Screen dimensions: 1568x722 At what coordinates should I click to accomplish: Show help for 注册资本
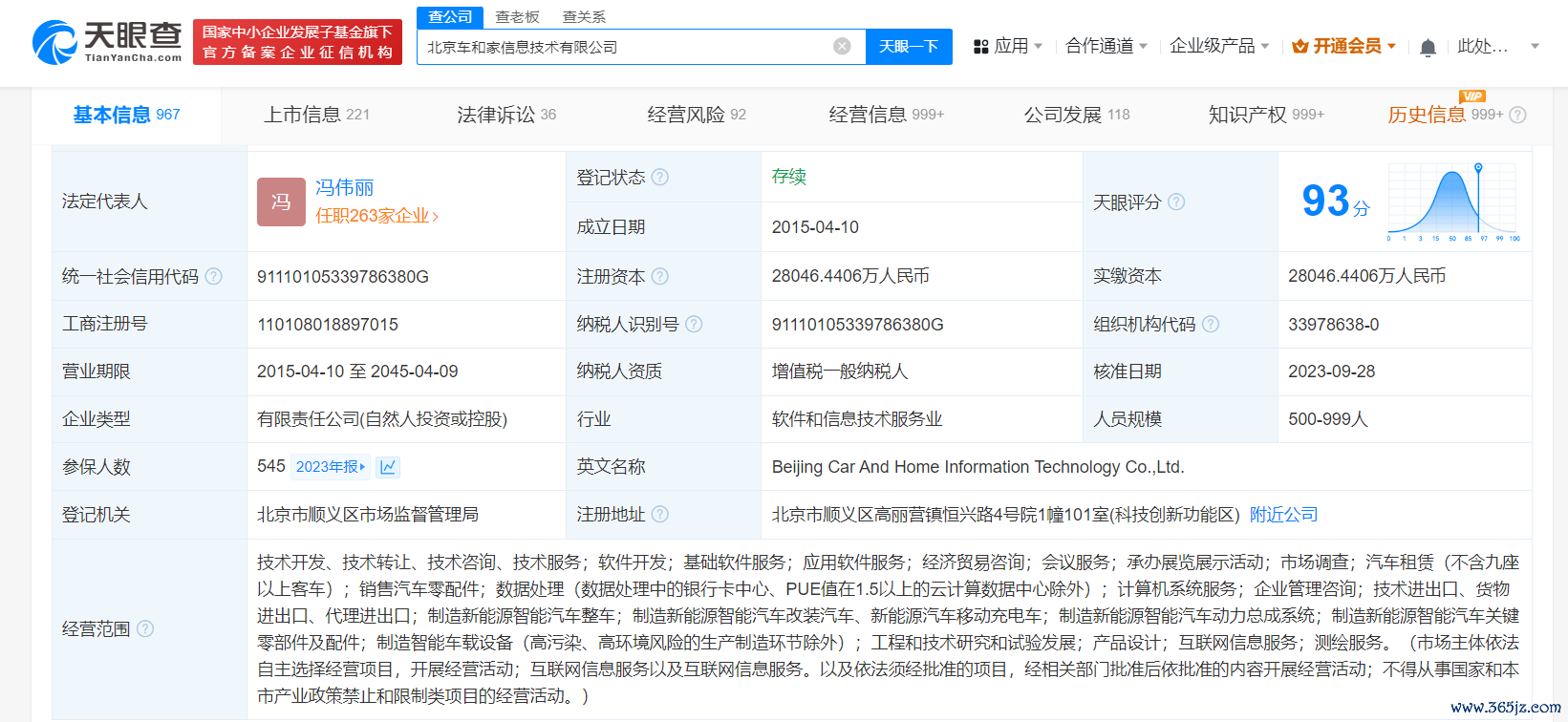click(x=659, y=276)
